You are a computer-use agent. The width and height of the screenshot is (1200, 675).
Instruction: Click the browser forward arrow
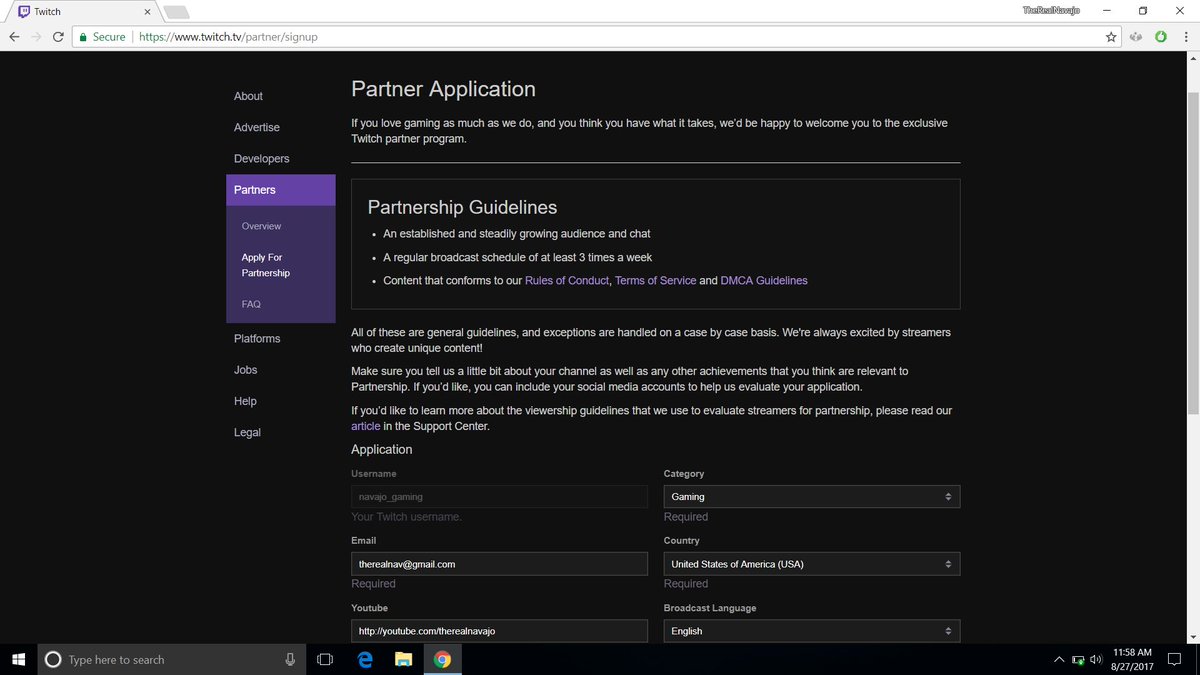pyautogui.click(x=37, y=37)
